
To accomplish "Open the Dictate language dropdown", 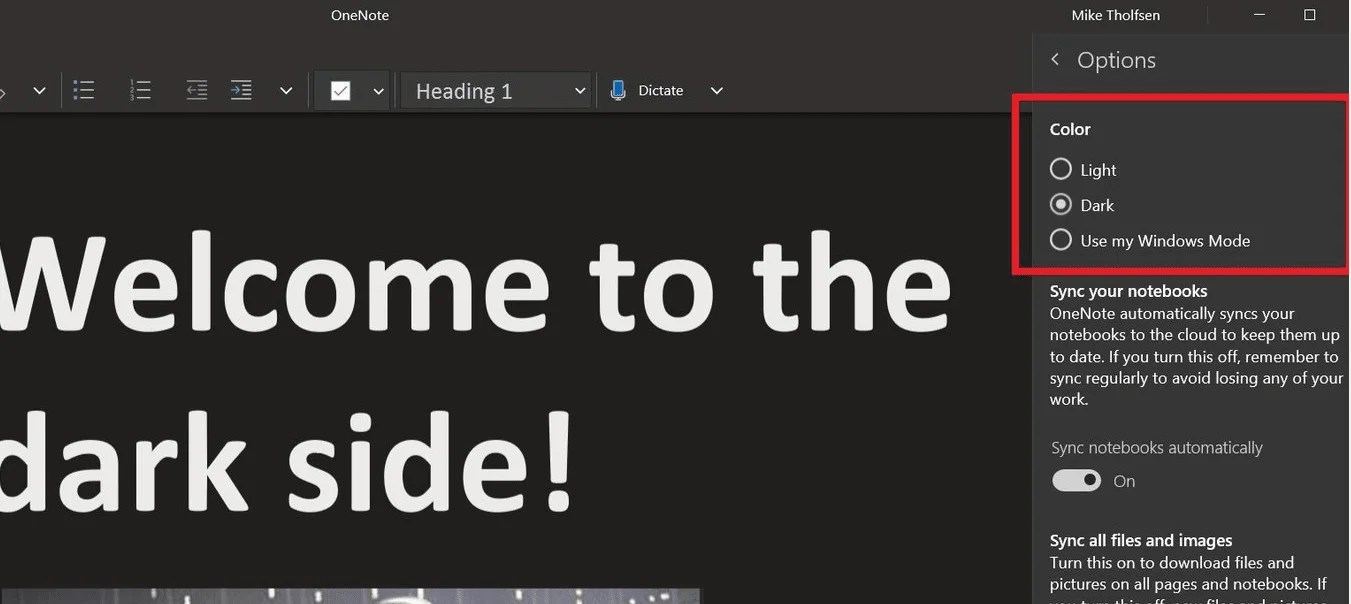I will (716, 90).
